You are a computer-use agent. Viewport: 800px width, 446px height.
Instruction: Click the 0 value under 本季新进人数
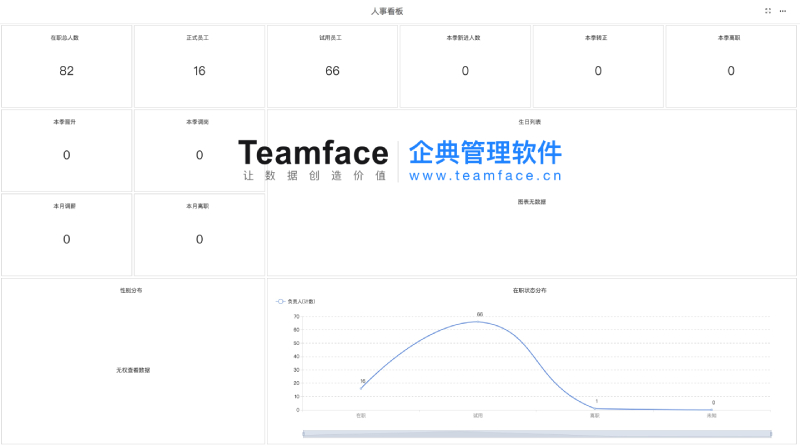[x=465, y=71]
